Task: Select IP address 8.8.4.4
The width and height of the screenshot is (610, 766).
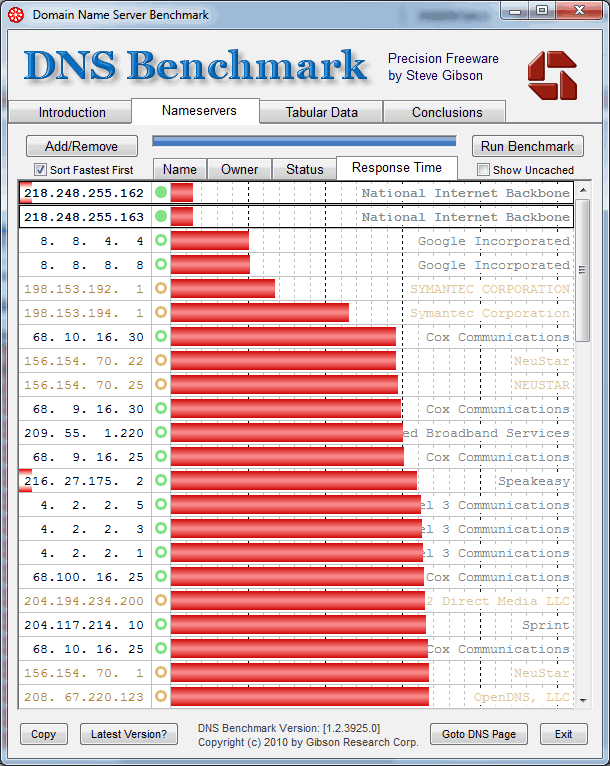Action: pos(92,241)
